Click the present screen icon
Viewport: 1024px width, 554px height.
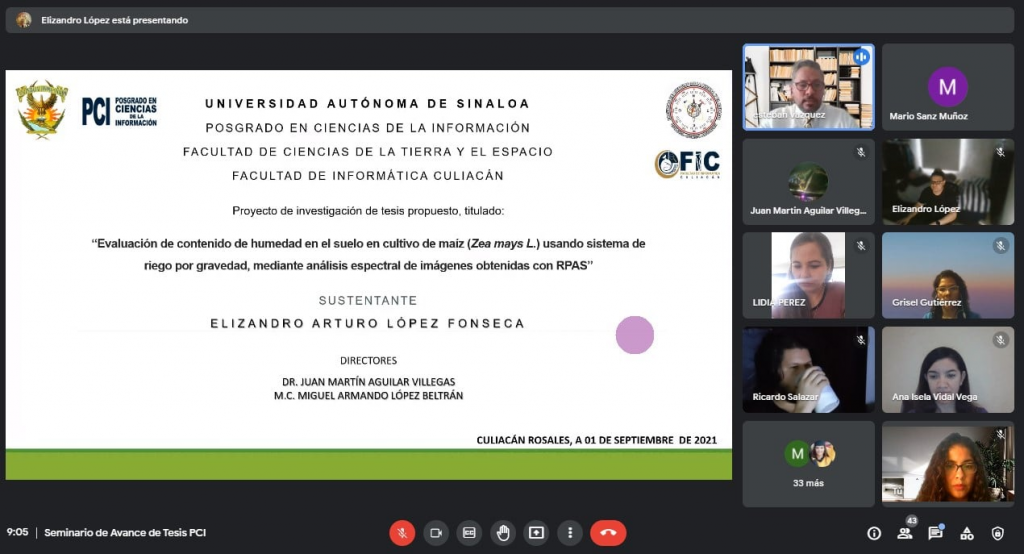click(x=536, y=532)
